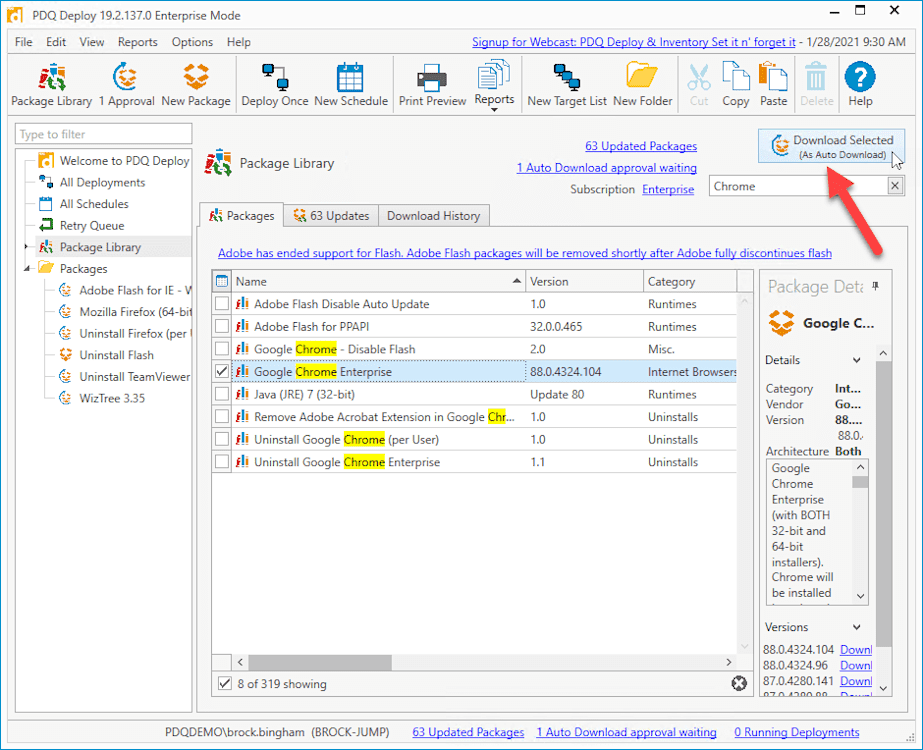923x750 pixels.
Task: Clear the Chrome search filter
Action: coord(895,186)
